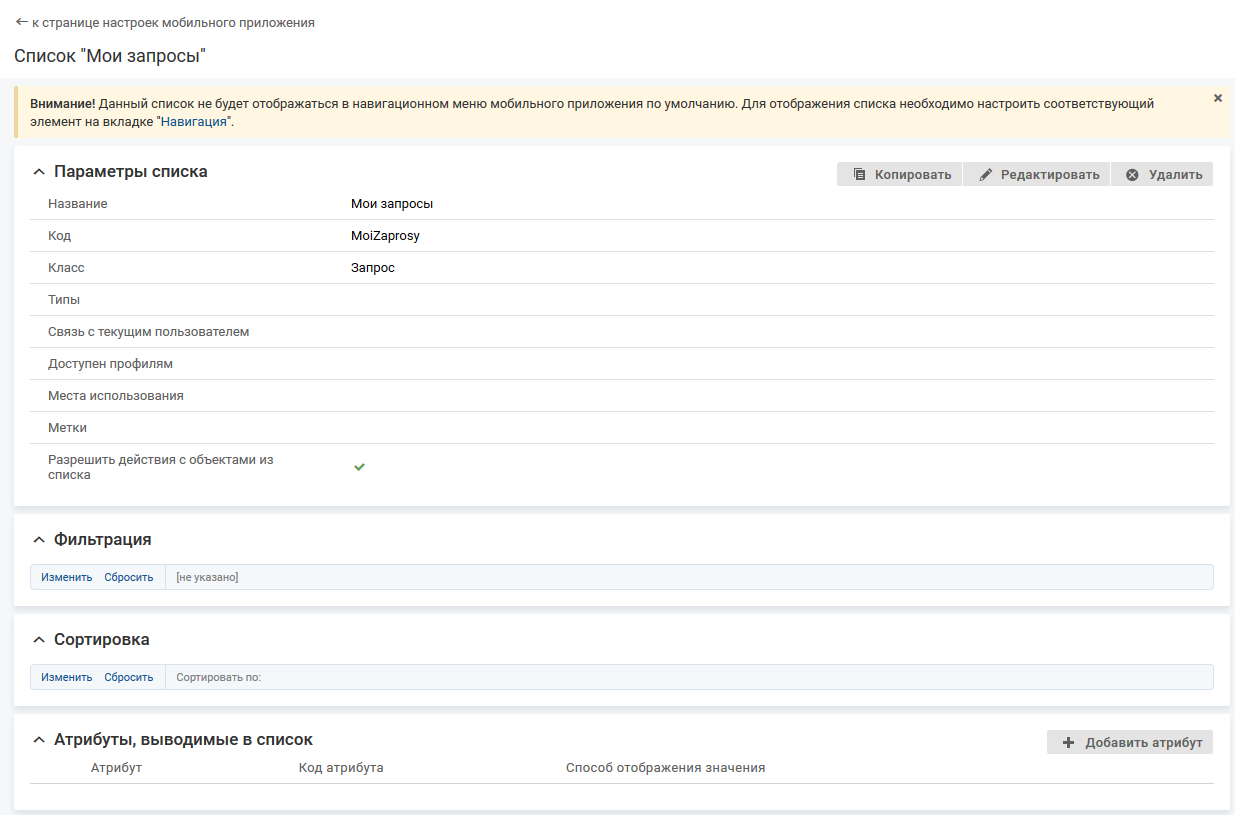Collapse the Фильтрация section
This screenshot has width=1235, height=815.
point(39,540)
